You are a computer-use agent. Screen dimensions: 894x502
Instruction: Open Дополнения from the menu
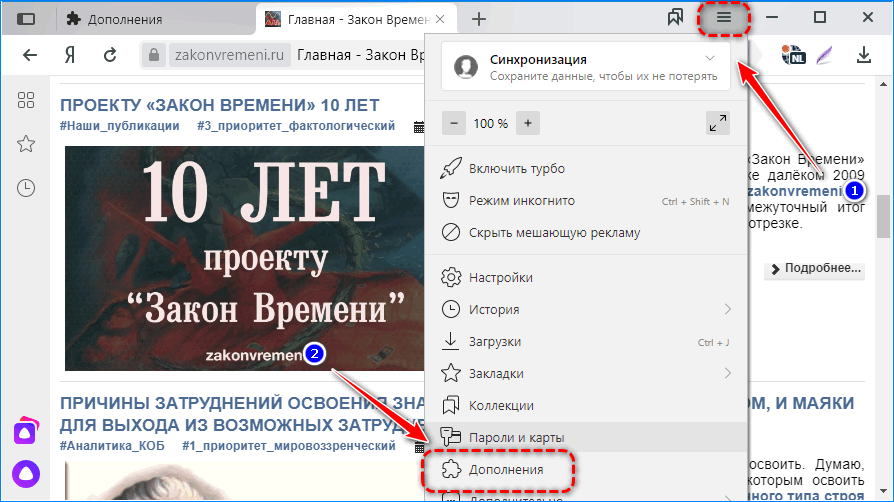(x=586, y=469)
